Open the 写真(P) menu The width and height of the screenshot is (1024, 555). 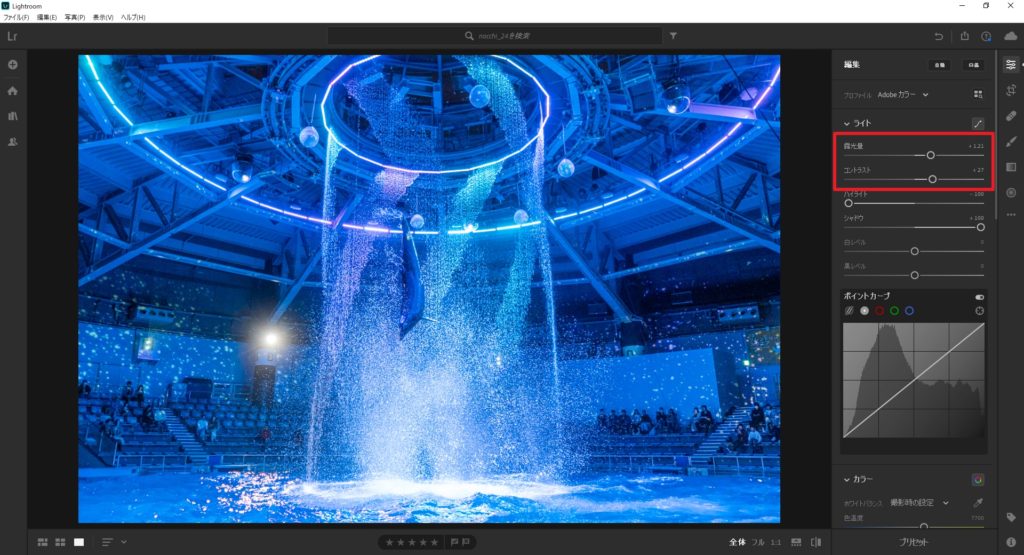[x=75, y=18]
